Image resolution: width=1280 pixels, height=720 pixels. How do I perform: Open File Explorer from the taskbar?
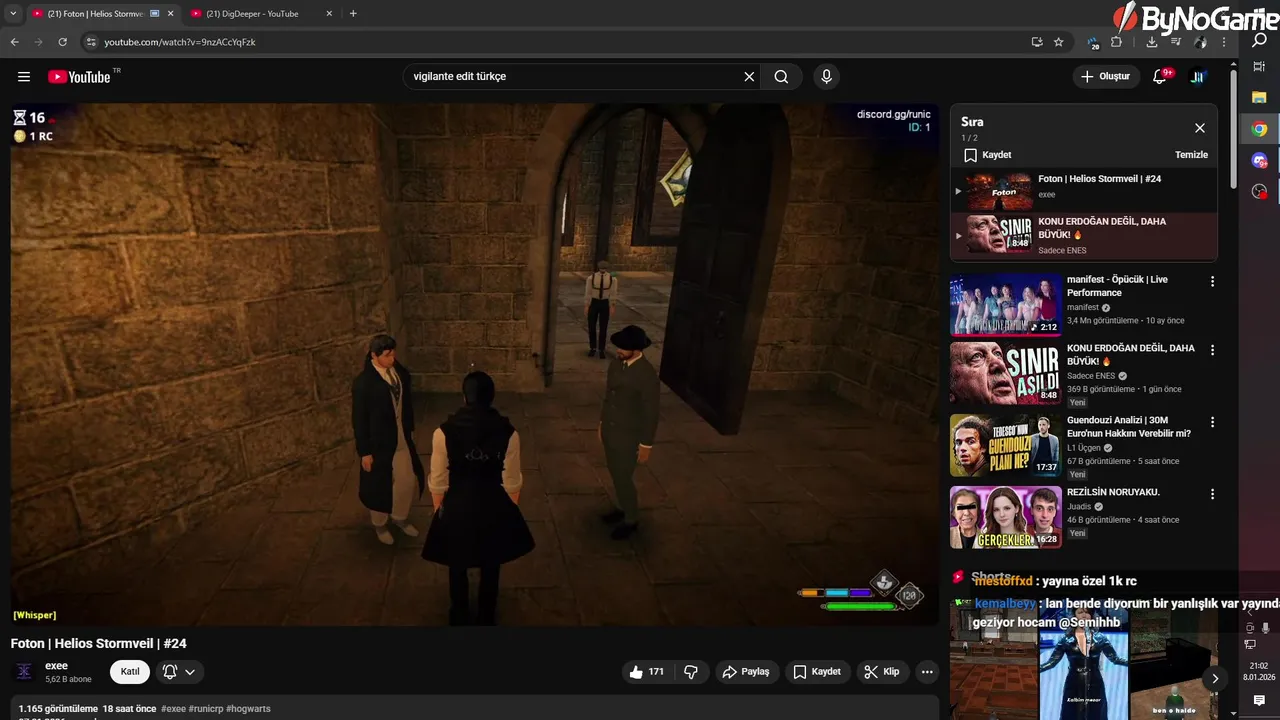(x=1259, y=97)
